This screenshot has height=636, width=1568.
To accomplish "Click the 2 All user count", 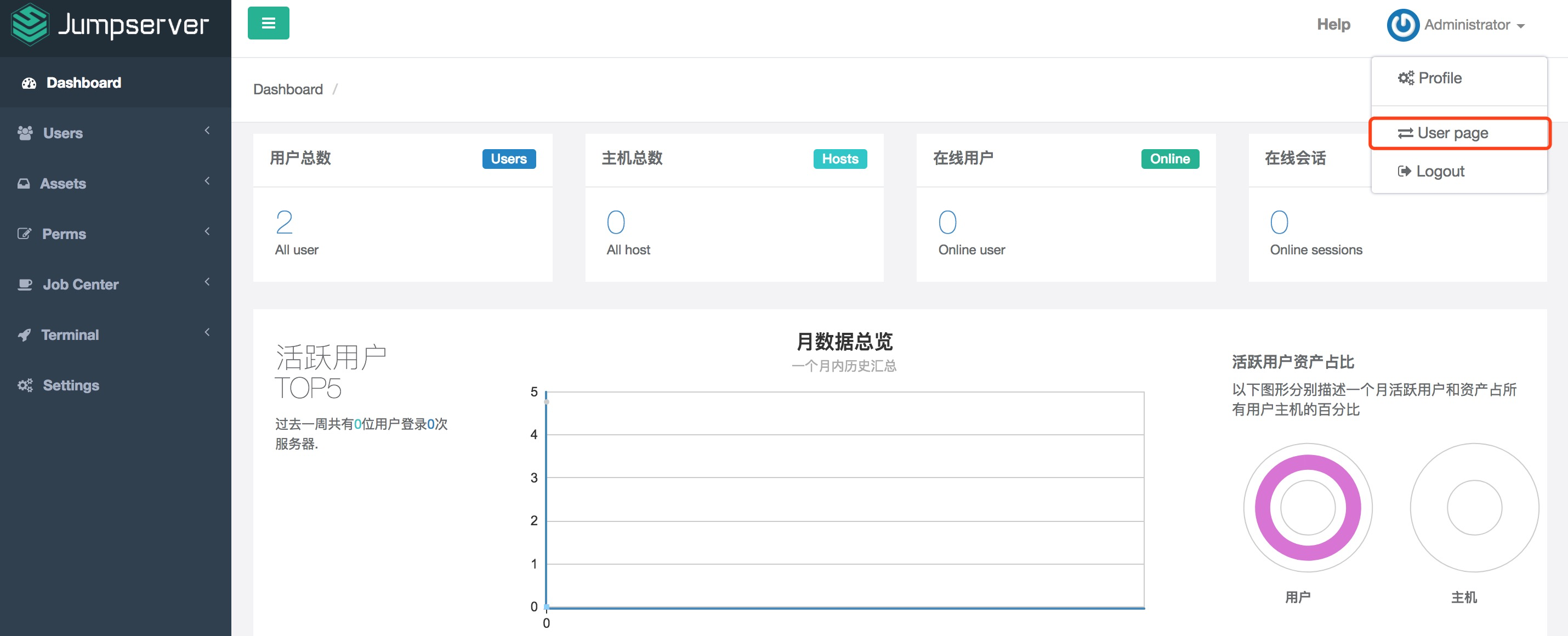I will coord(284,223).
